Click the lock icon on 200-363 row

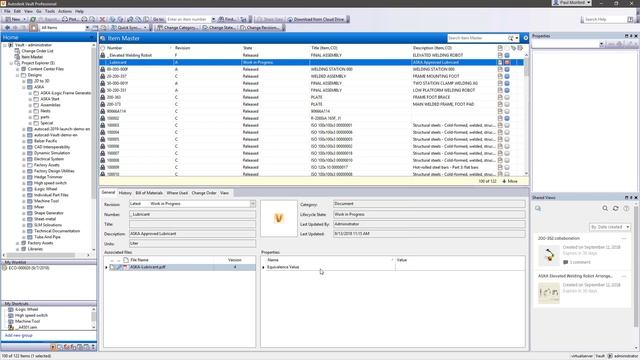click(x=103, y=97)
